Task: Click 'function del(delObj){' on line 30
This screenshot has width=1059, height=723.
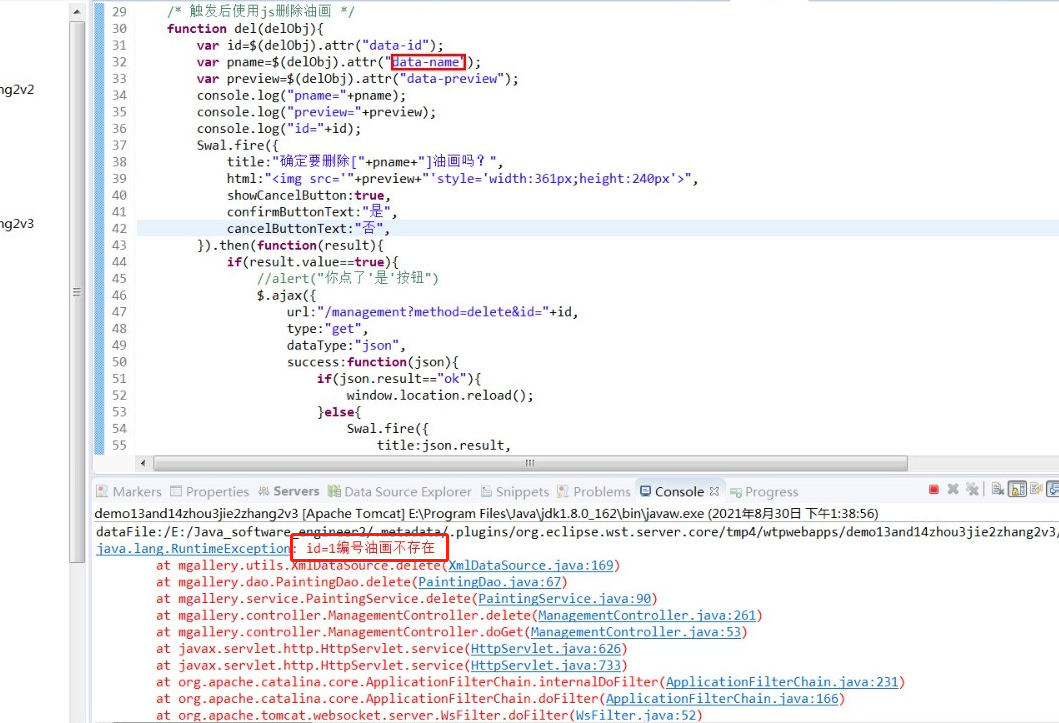Action: point(246,28)
